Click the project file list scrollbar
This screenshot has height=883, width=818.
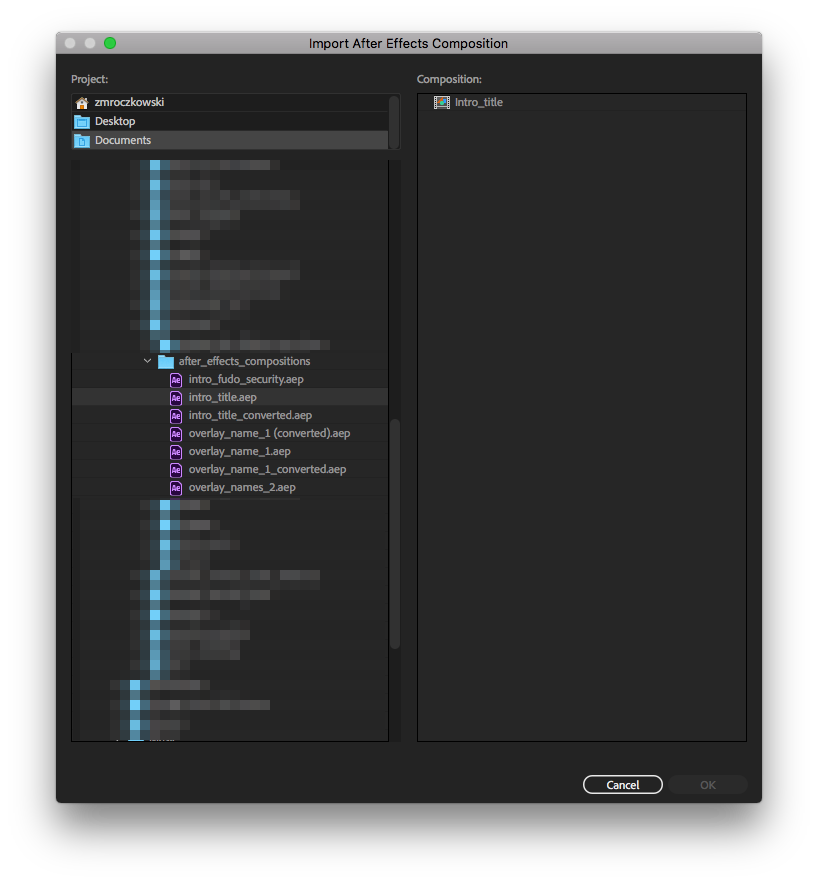coord(395,533)
